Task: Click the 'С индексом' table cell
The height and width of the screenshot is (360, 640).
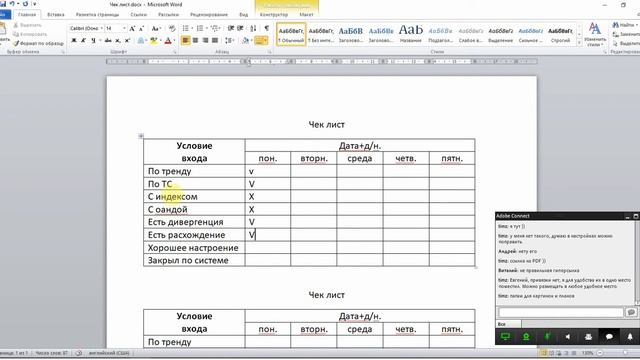Action: (x=194, y=196)
